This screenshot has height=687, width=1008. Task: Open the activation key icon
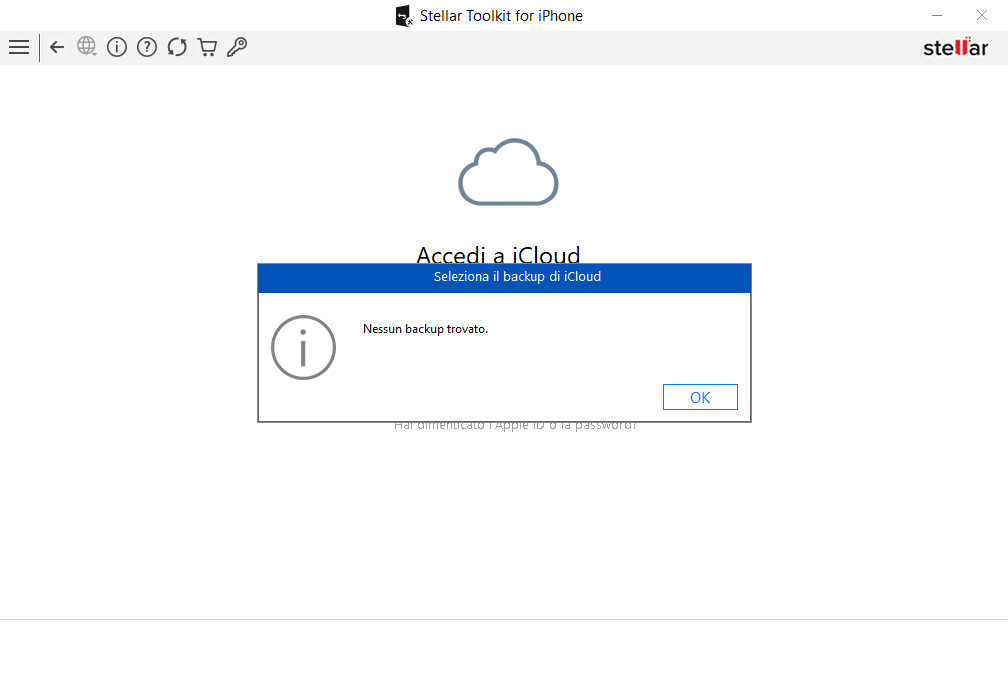tap(237, 47)
